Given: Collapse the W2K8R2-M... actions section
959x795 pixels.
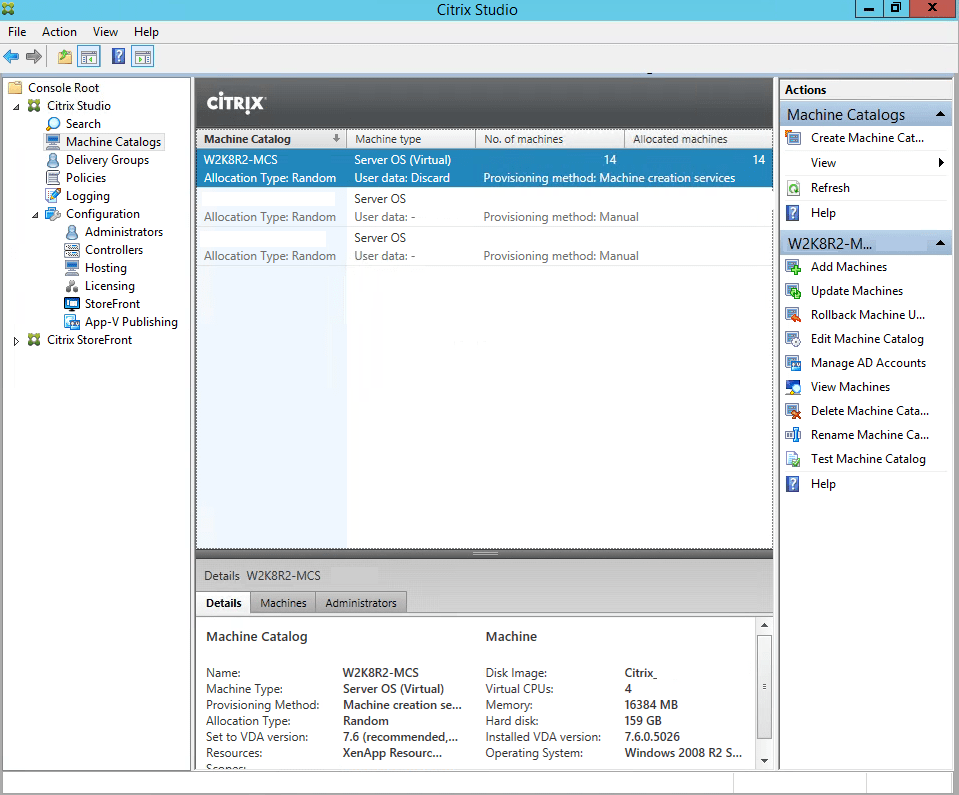Looking at the screenshot, I should 941,243.
